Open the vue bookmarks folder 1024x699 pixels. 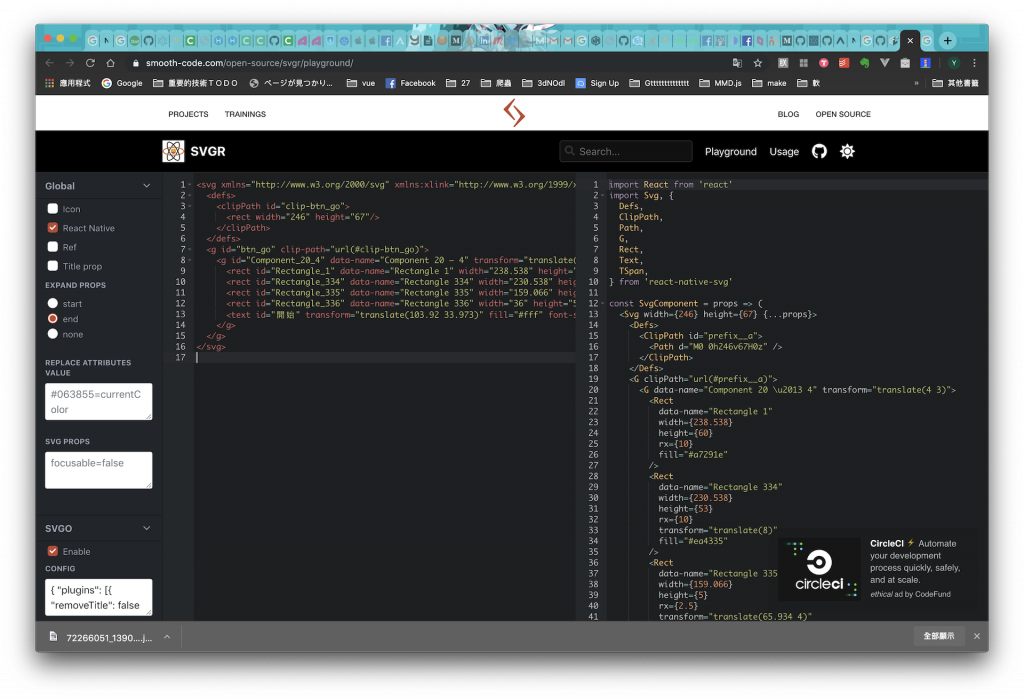point(360,83)
